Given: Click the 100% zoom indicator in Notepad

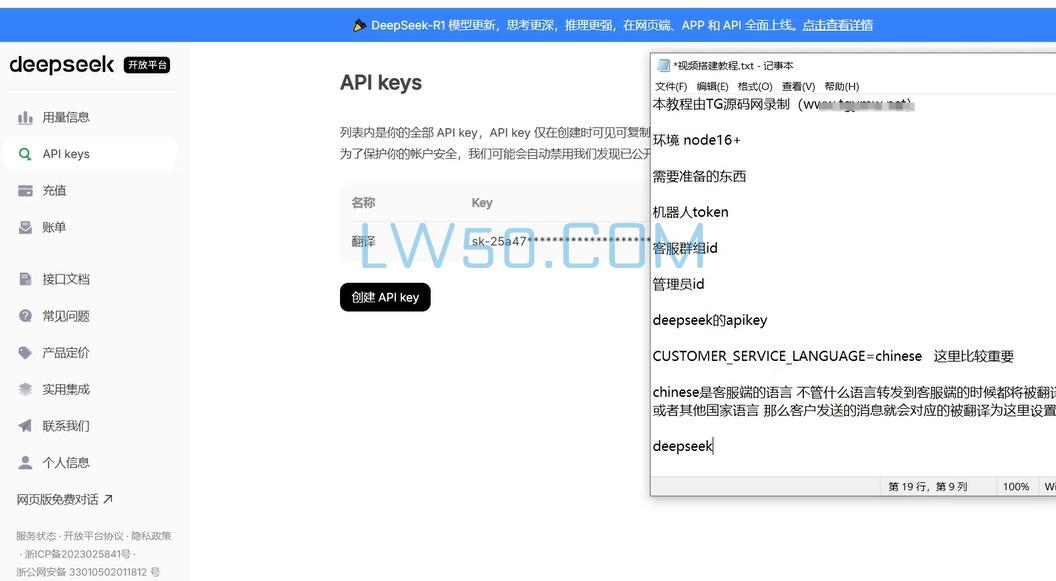Looking at the screenshot, I should pos(1016,486).
